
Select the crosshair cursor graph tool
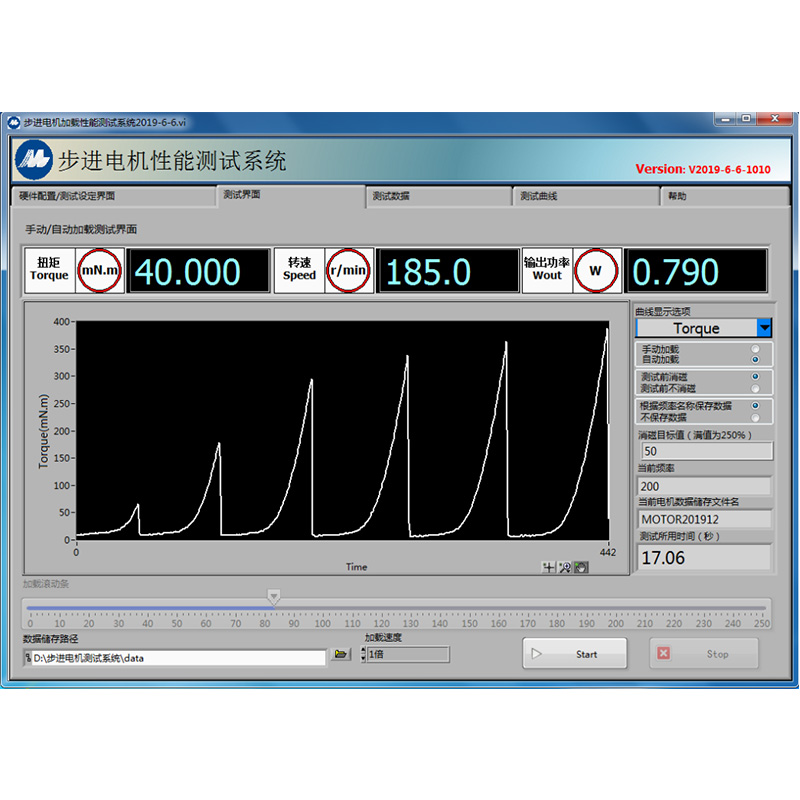pyautogui.click(x=549, y=566)
